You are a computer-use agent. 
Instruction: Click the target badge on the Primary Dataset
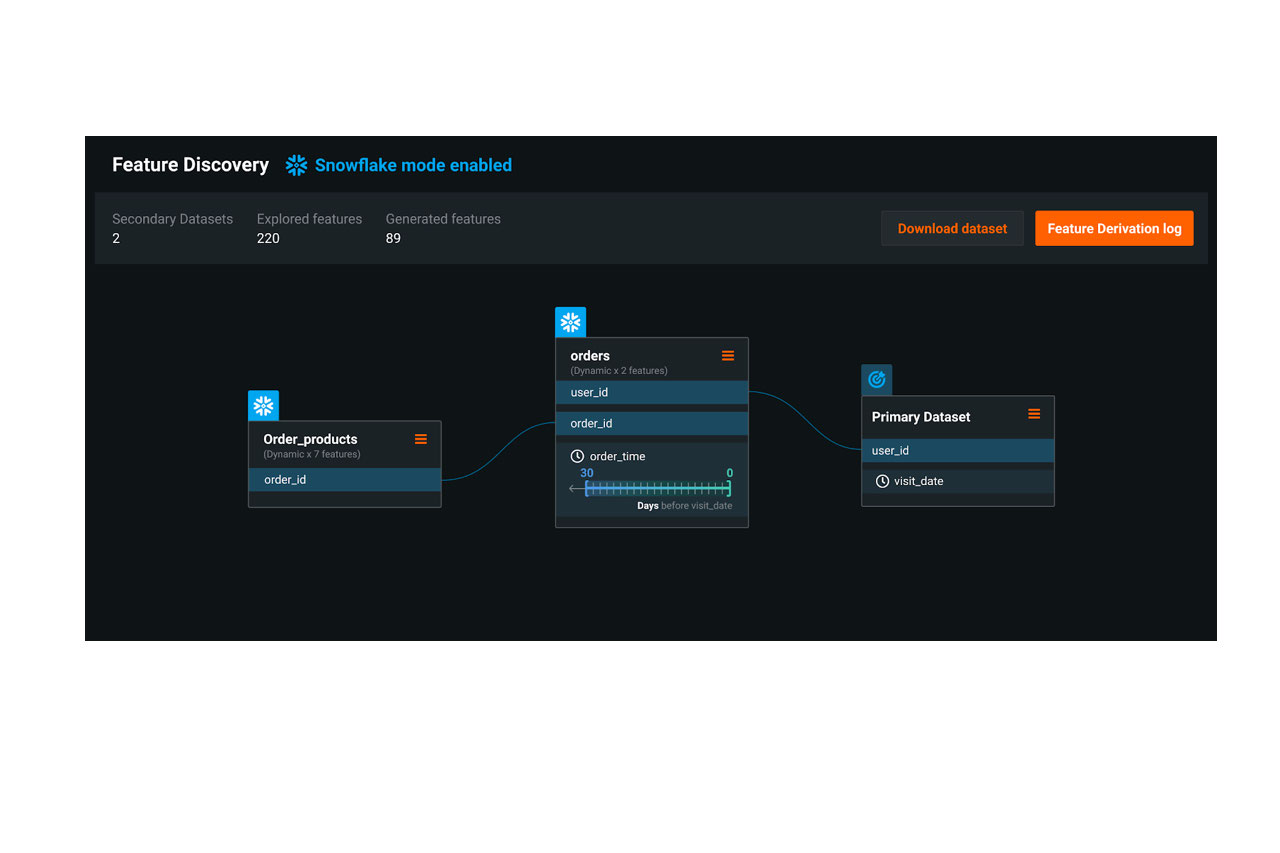tap(877, 379)
